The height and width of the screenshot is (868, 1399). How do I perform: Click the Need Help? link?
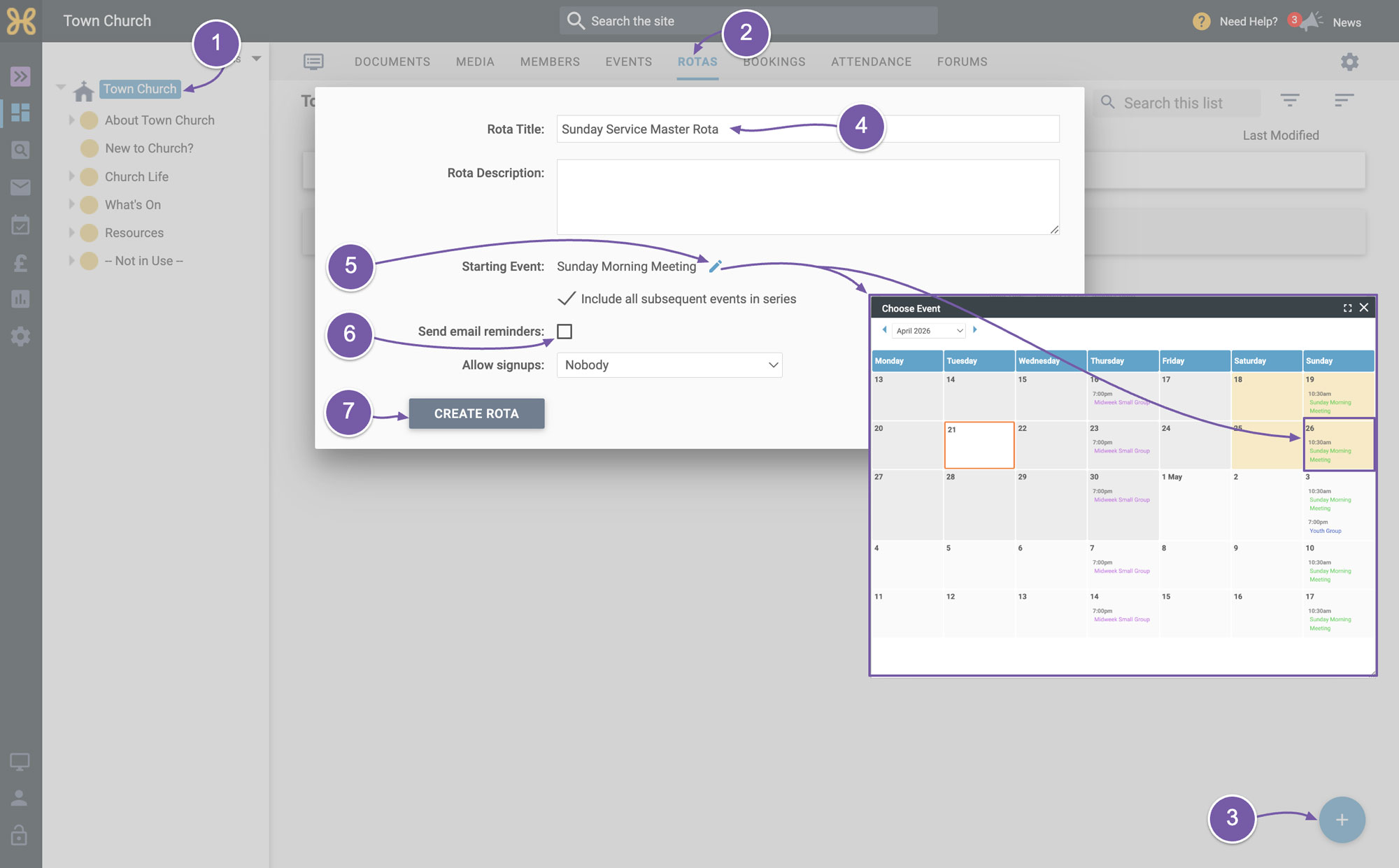tap(1249, 22)
